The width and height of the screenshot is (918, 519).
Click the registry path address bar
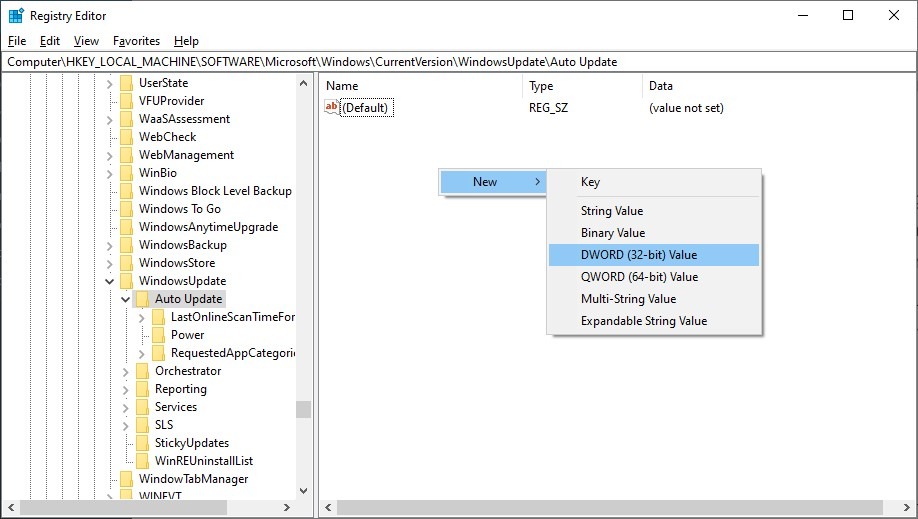pyautogui.click(x=458, y=62)
